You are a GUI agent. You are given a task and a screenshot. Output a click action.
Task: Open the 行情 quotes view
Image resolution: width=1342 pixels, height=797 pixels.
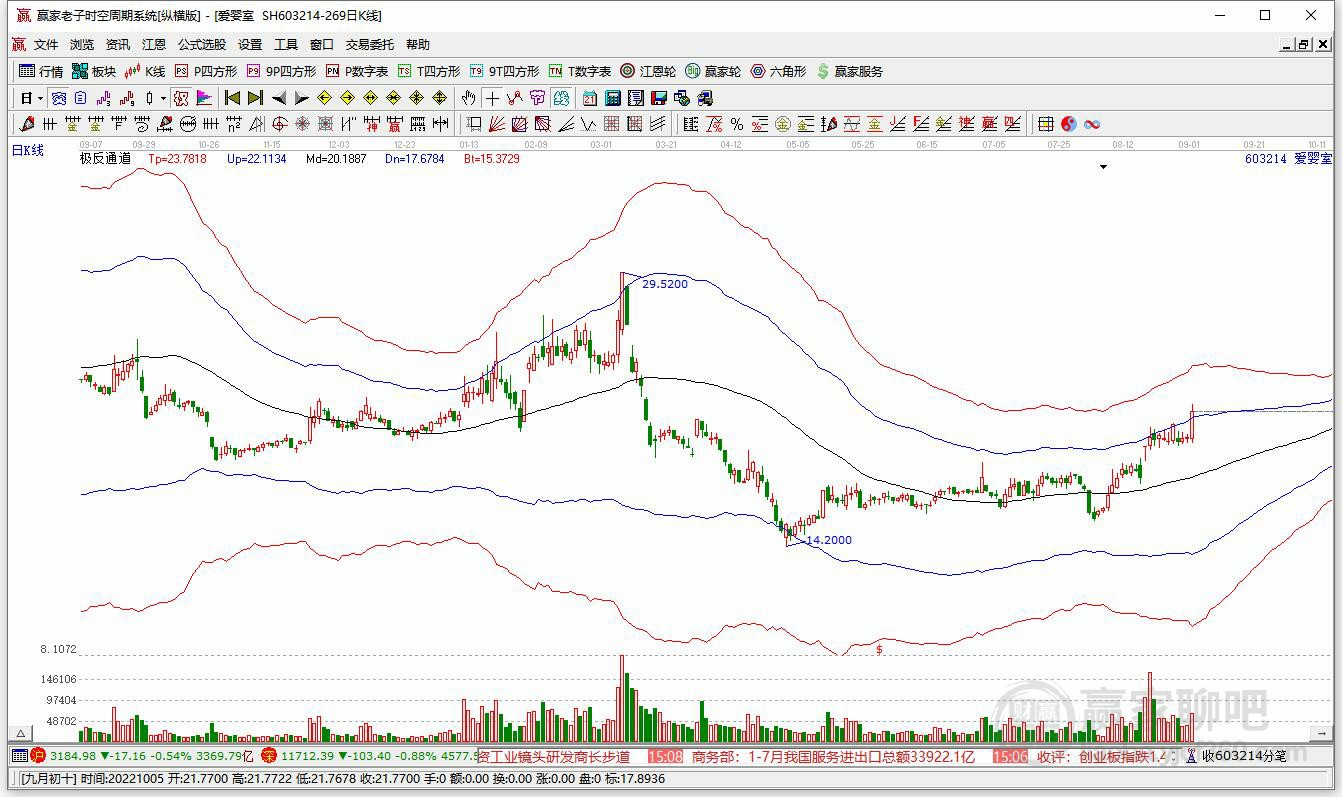(41, 71)
